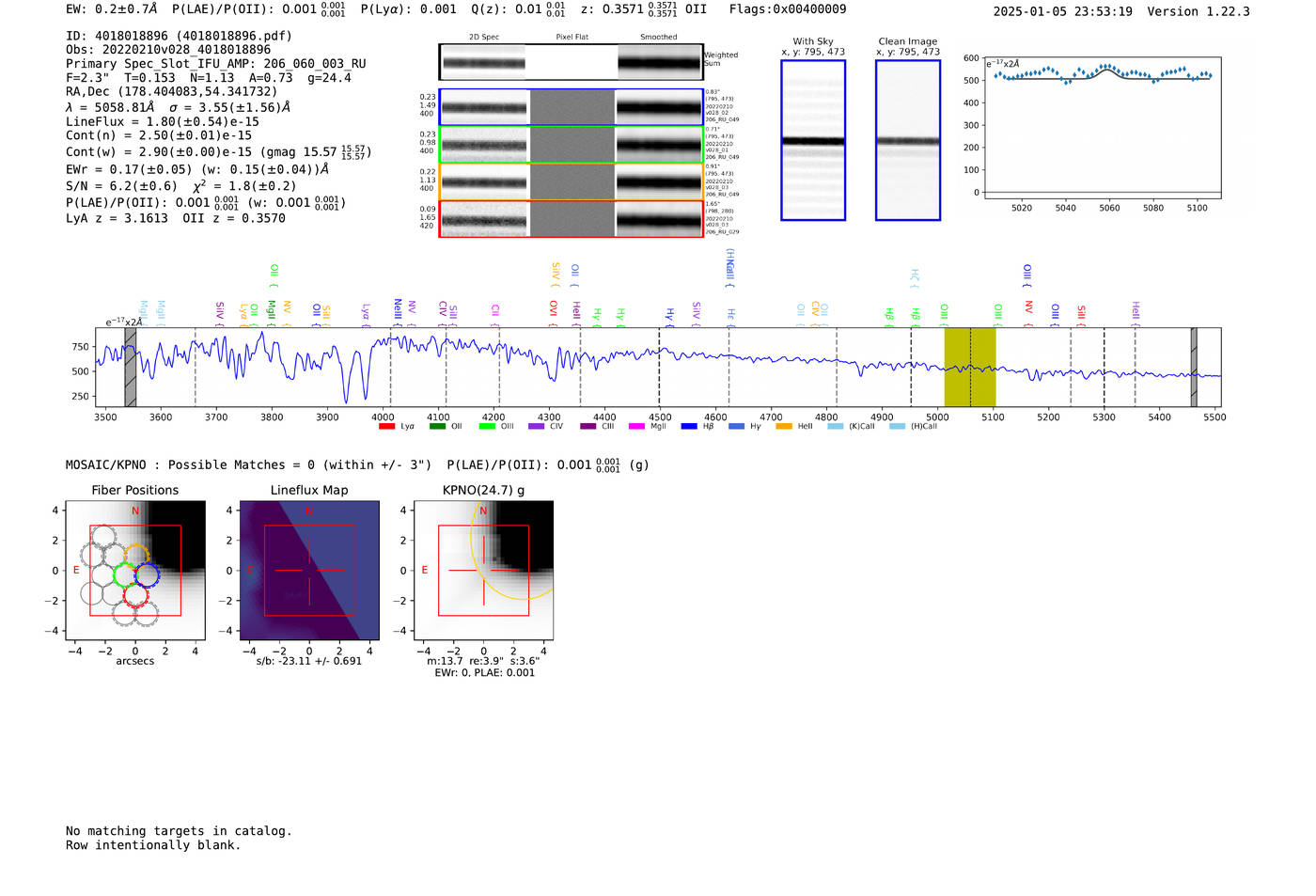Screen dimensions: 1316x896
Task: Click the red dashed fiber circle
Action: point(136,594)
